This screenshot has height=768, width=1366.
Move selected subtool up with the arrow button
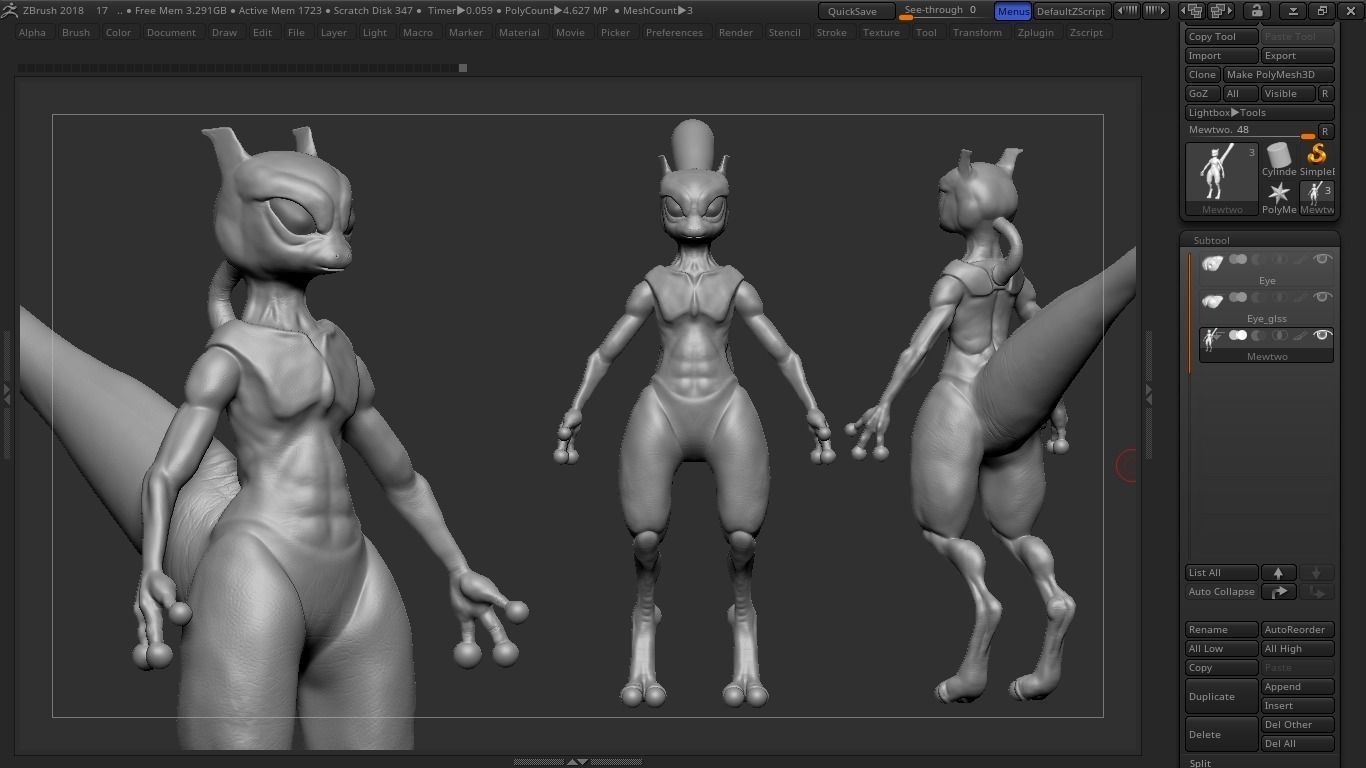[1278, 573]
